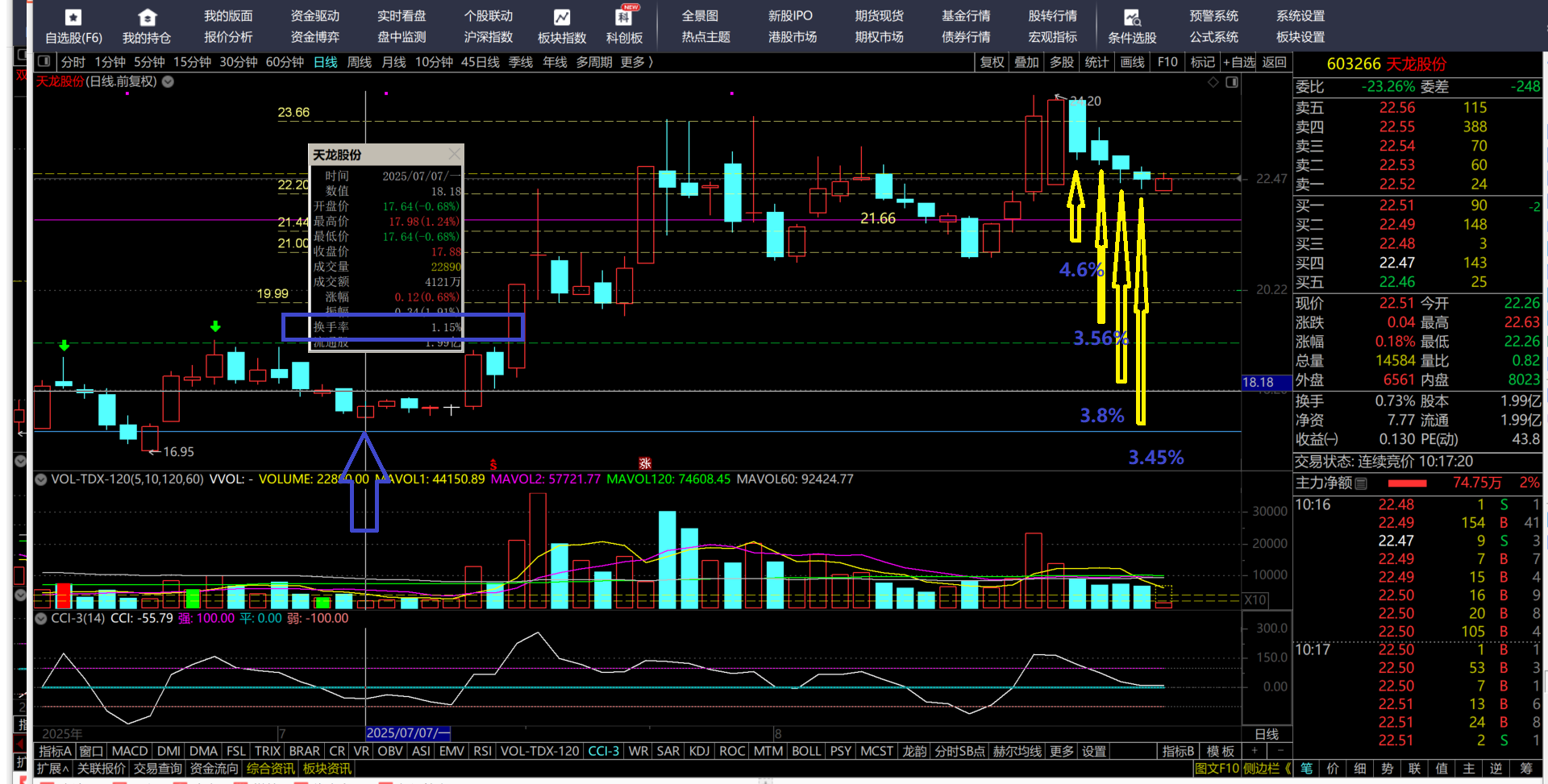
Task: Open the 指标A indicator group
Action: pos(55,751)
